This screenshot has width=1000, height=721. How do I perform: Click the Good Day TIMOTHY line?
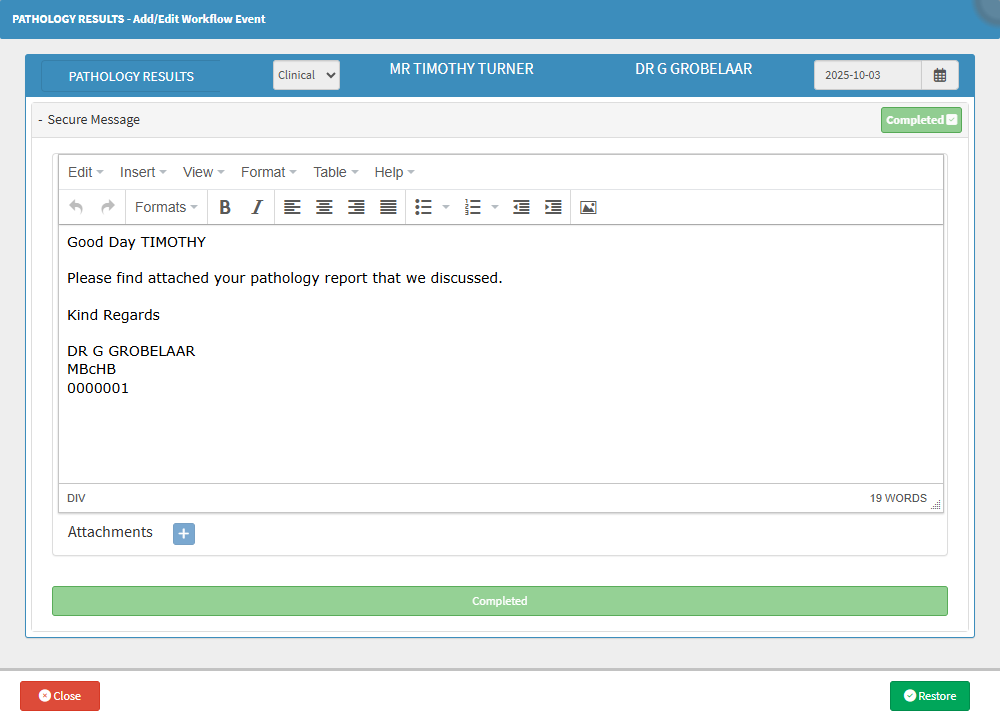(x=136, y=242)
